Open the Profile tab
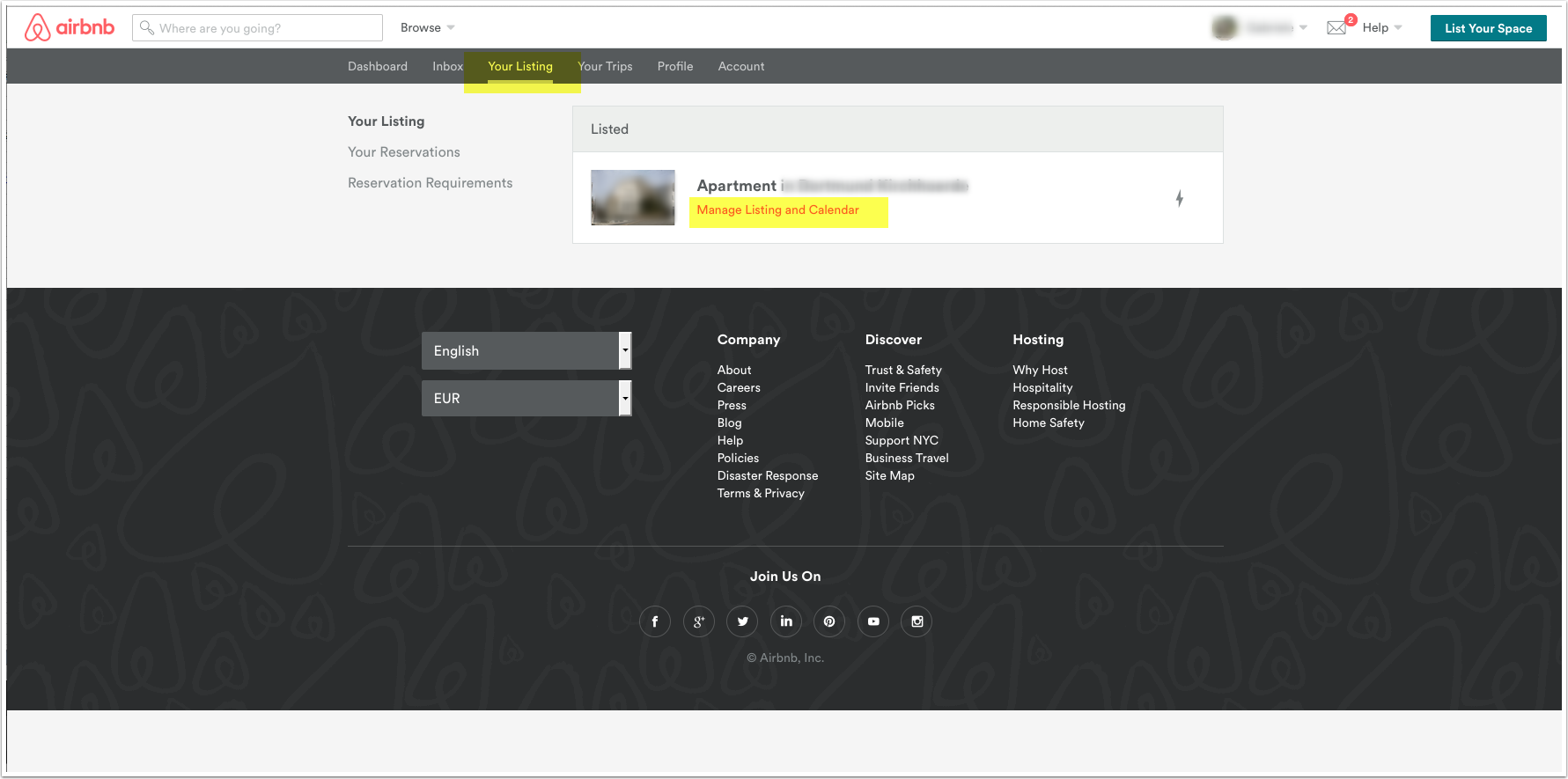Screen dimensions: 1568x779 [675, 66]
